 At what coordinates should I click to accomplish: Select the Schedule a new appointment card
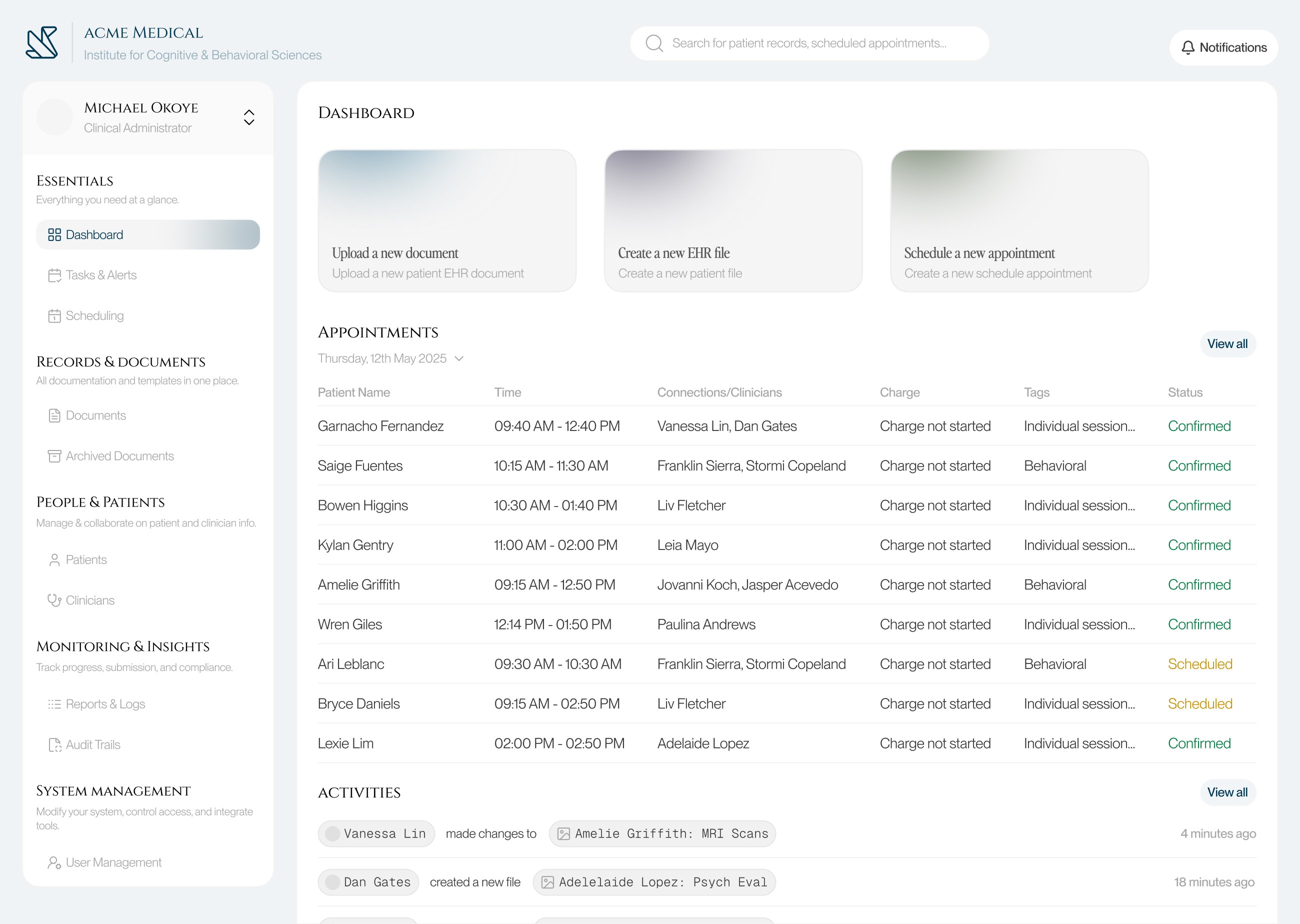click(1018, 221)
